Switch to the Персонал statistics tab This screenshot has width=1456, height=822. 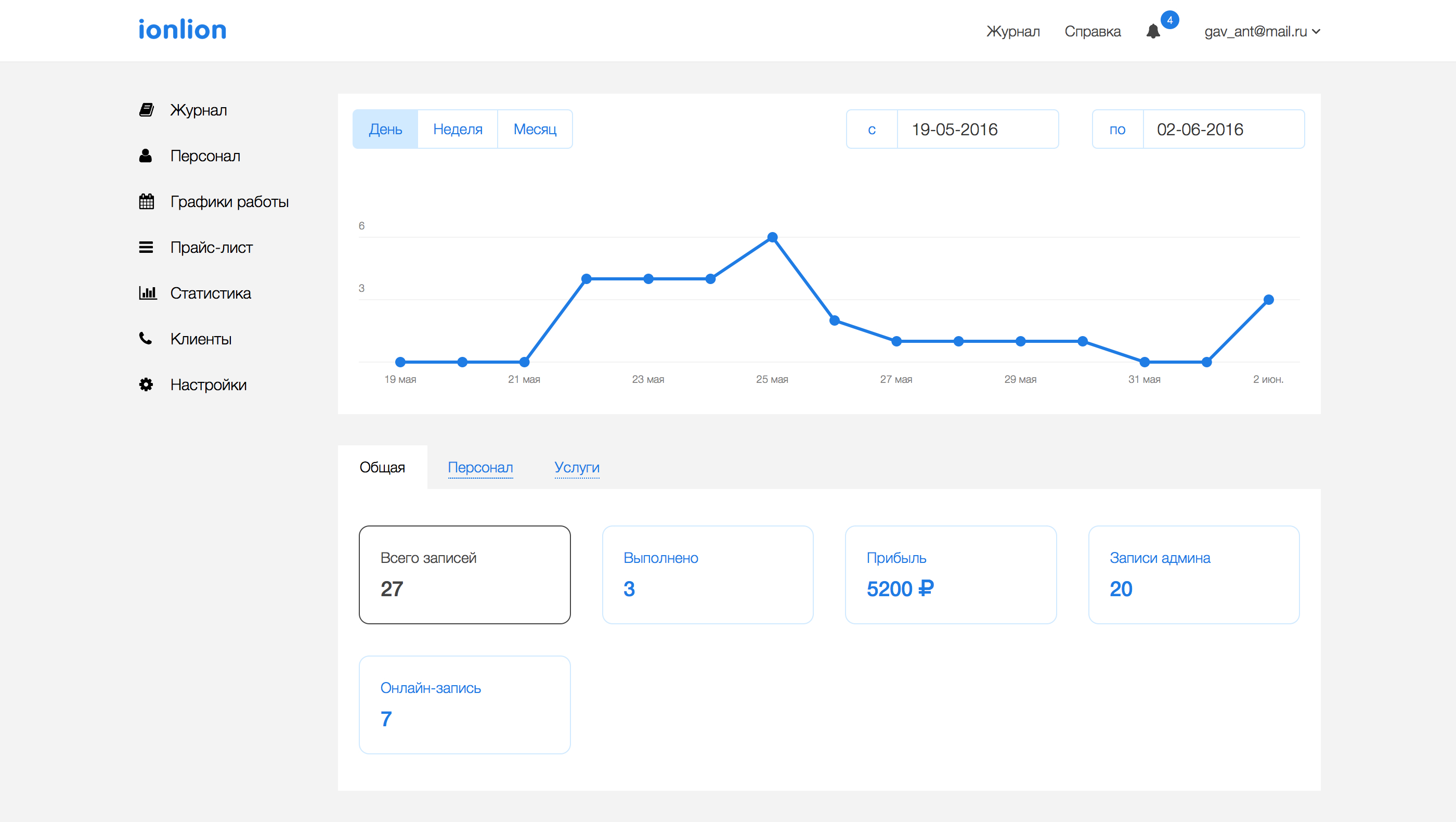coord(480,467)
